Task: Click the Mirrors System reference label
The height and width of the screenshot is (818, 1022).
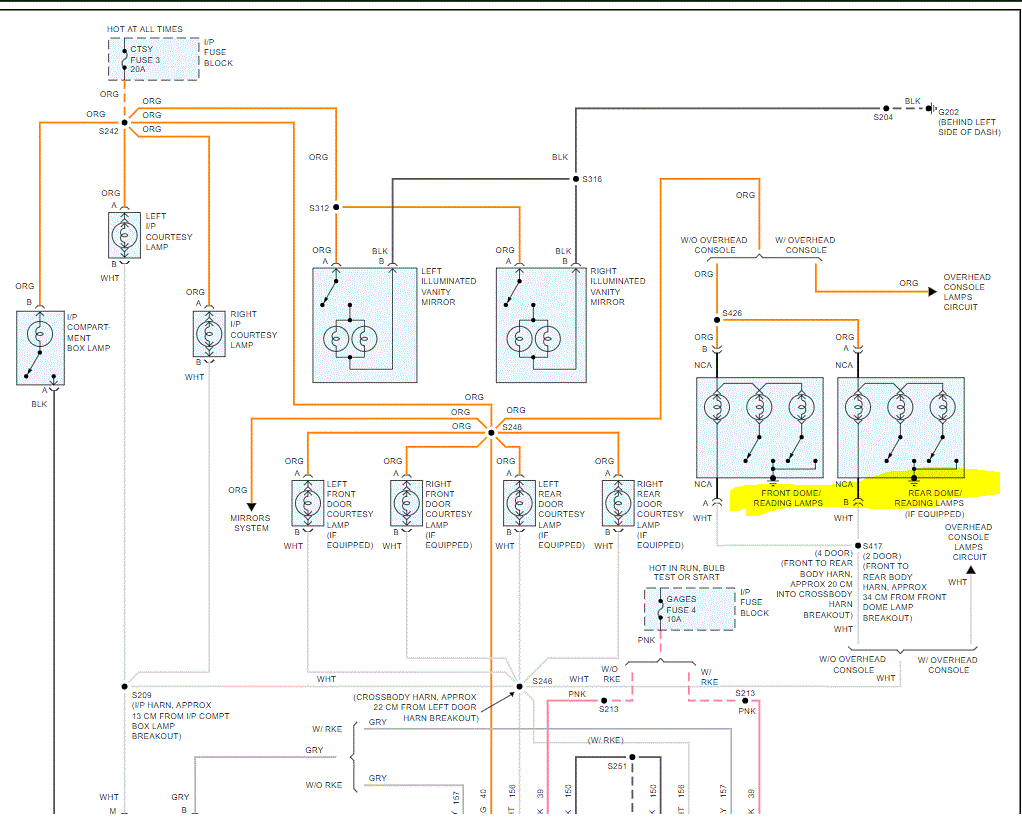Action: tap(252, 523)
